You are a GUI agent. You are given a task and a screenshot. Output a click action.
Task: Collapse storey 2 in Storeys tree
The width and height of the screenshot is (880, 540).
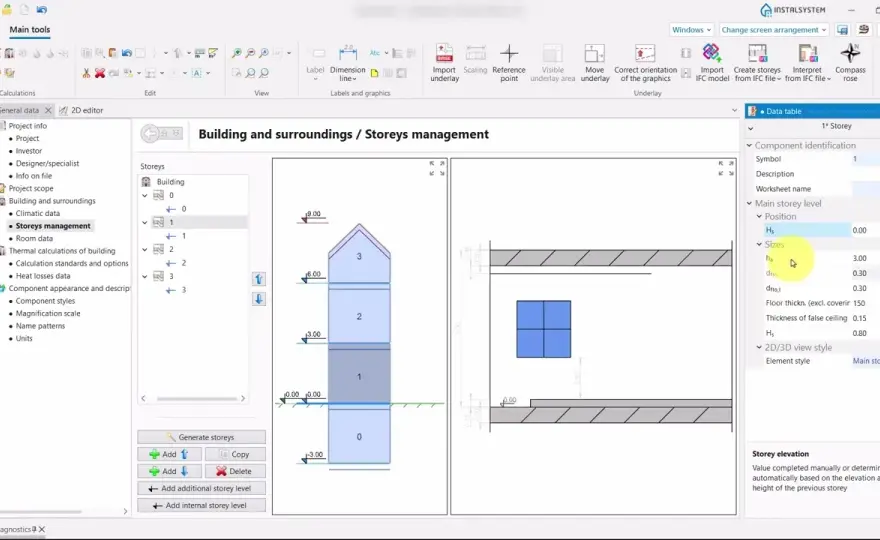145,249
